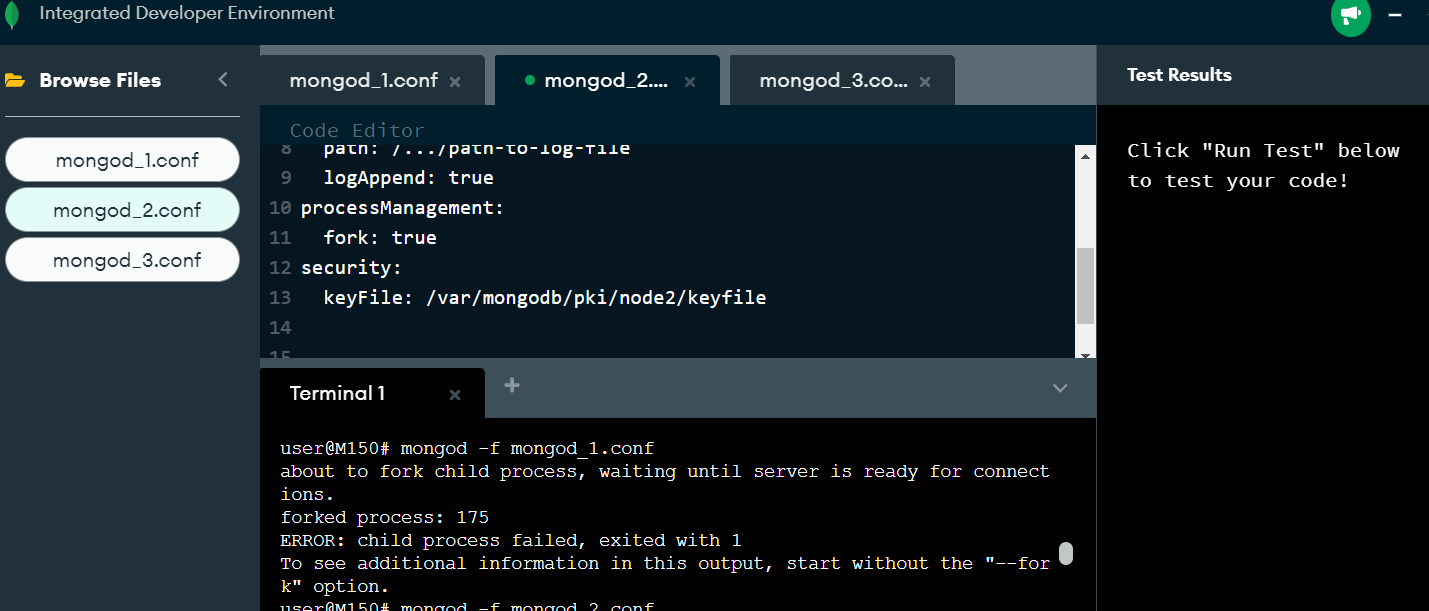This screenshot has height=611, width=1429.
Task: Collapse the Browse Files sidebar
Action: (223, 80)
